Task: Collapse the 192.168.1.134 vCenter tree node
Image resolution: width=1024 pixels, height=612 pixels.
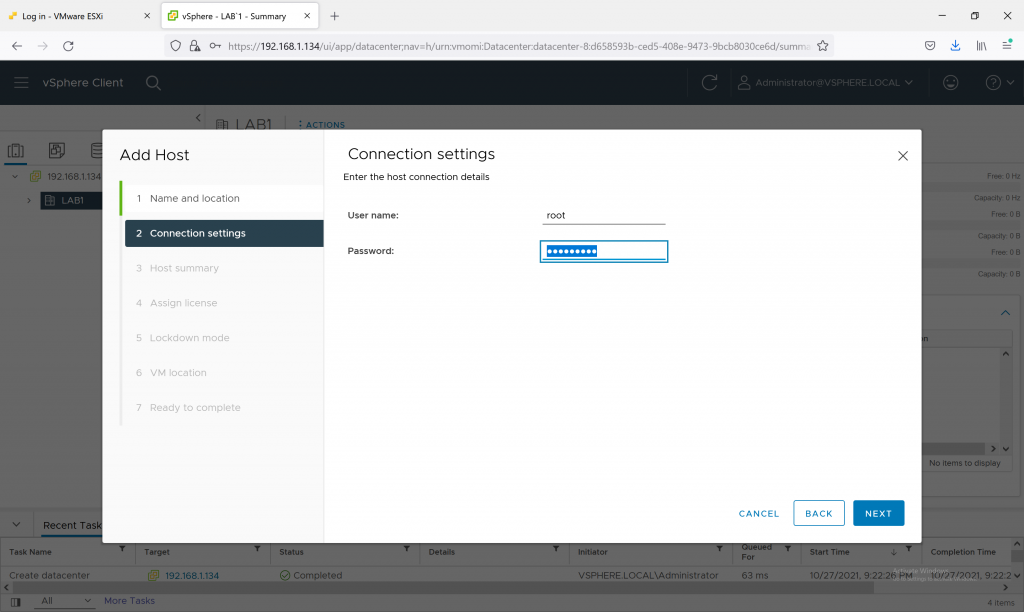Action: 15,176
